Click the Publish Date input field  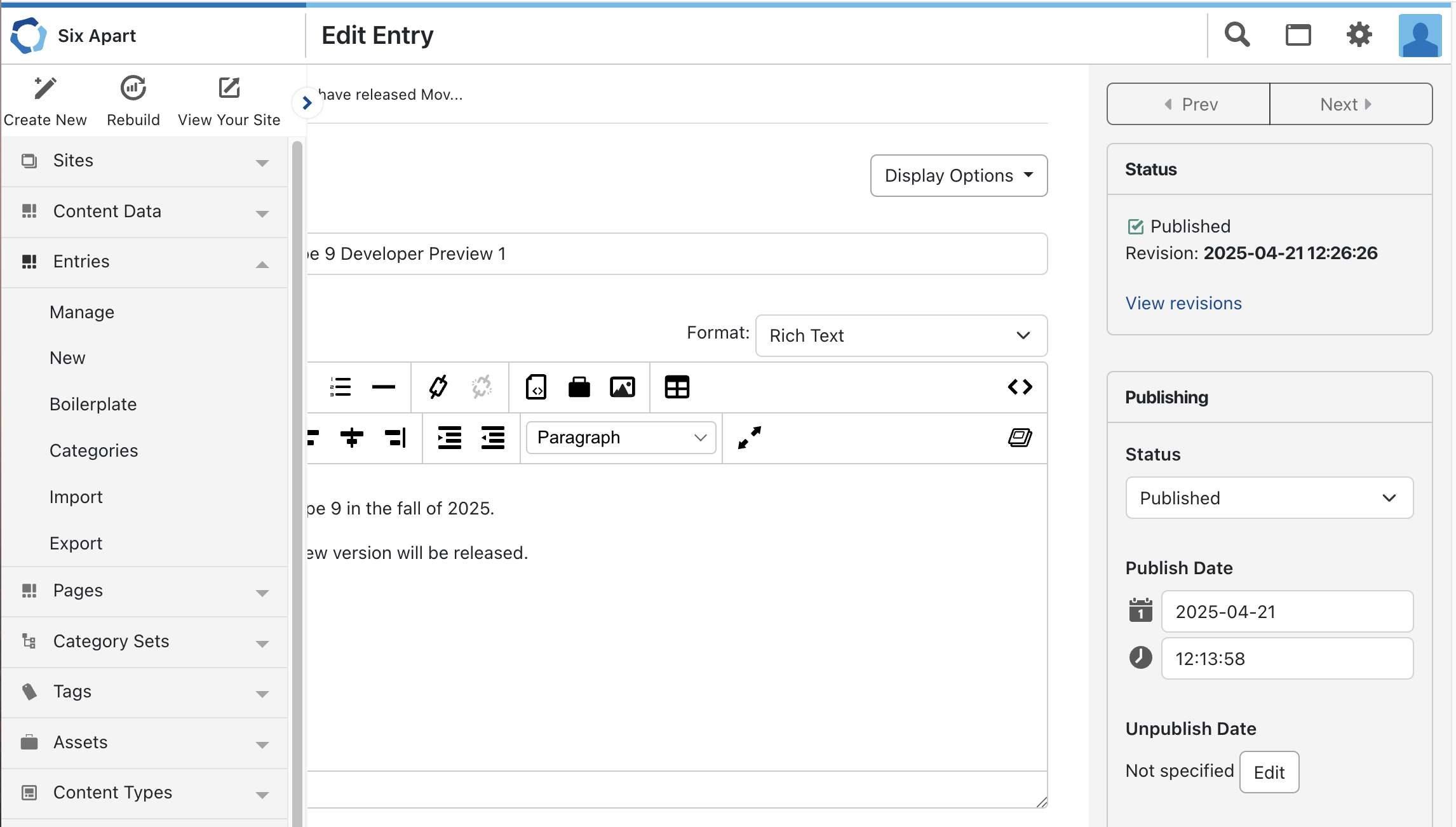(1286, 612)
